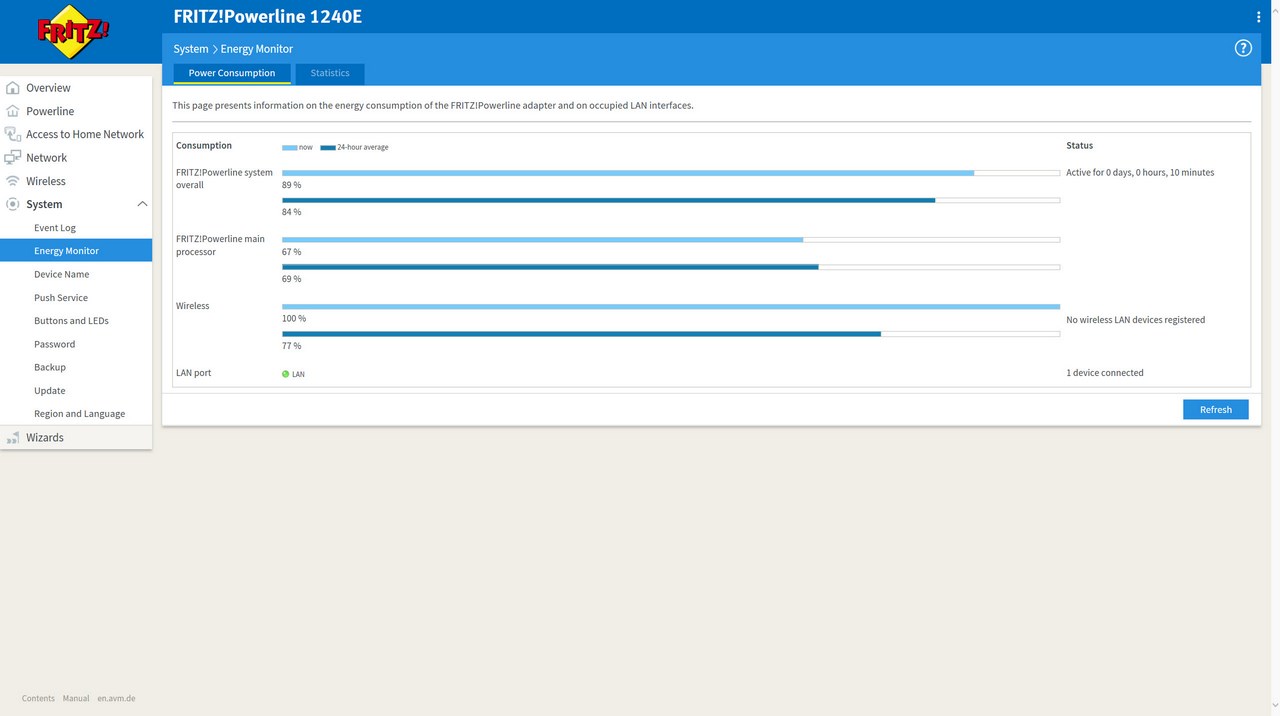The height and width of the screenshot is (716, 1280).
Task: Click the 'Energy Monitor' breadcrumb text
Action: pos(257,49)
